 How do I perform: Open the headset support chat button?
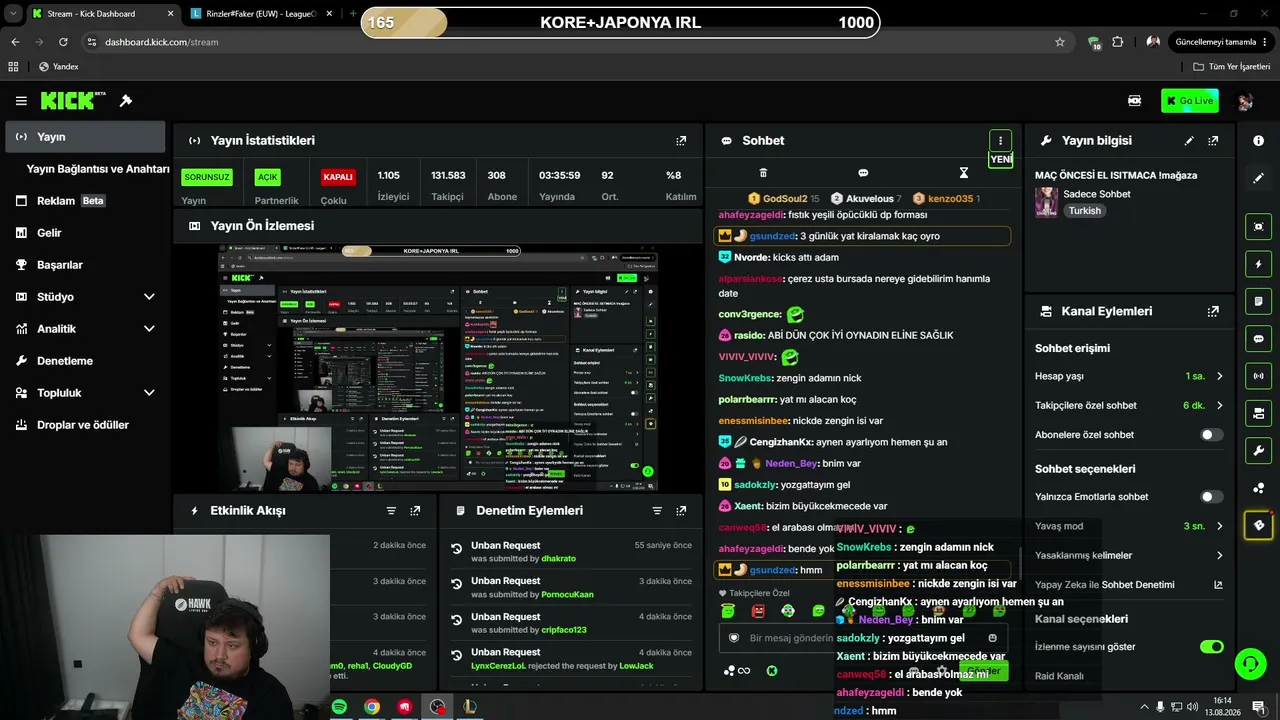pyautogui.click(x=1250, y=663)
